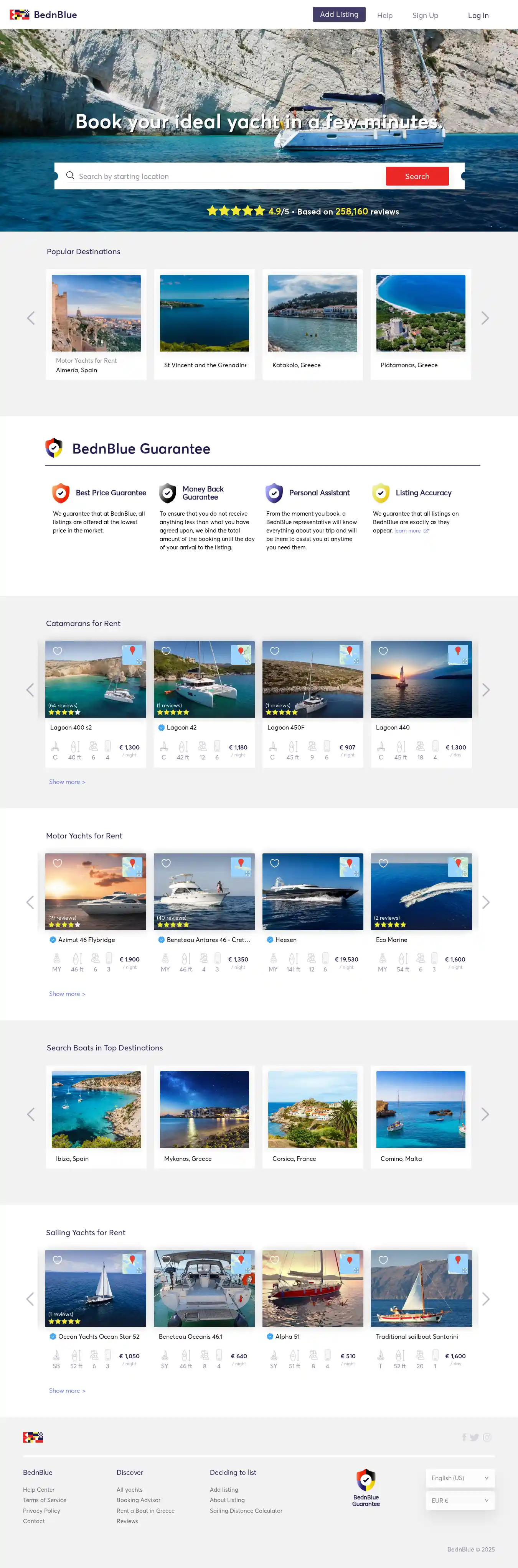The image size is (518, 1568).
Task: Toggle heart on Traditional sailboat Santorini
Action: 383,1260
